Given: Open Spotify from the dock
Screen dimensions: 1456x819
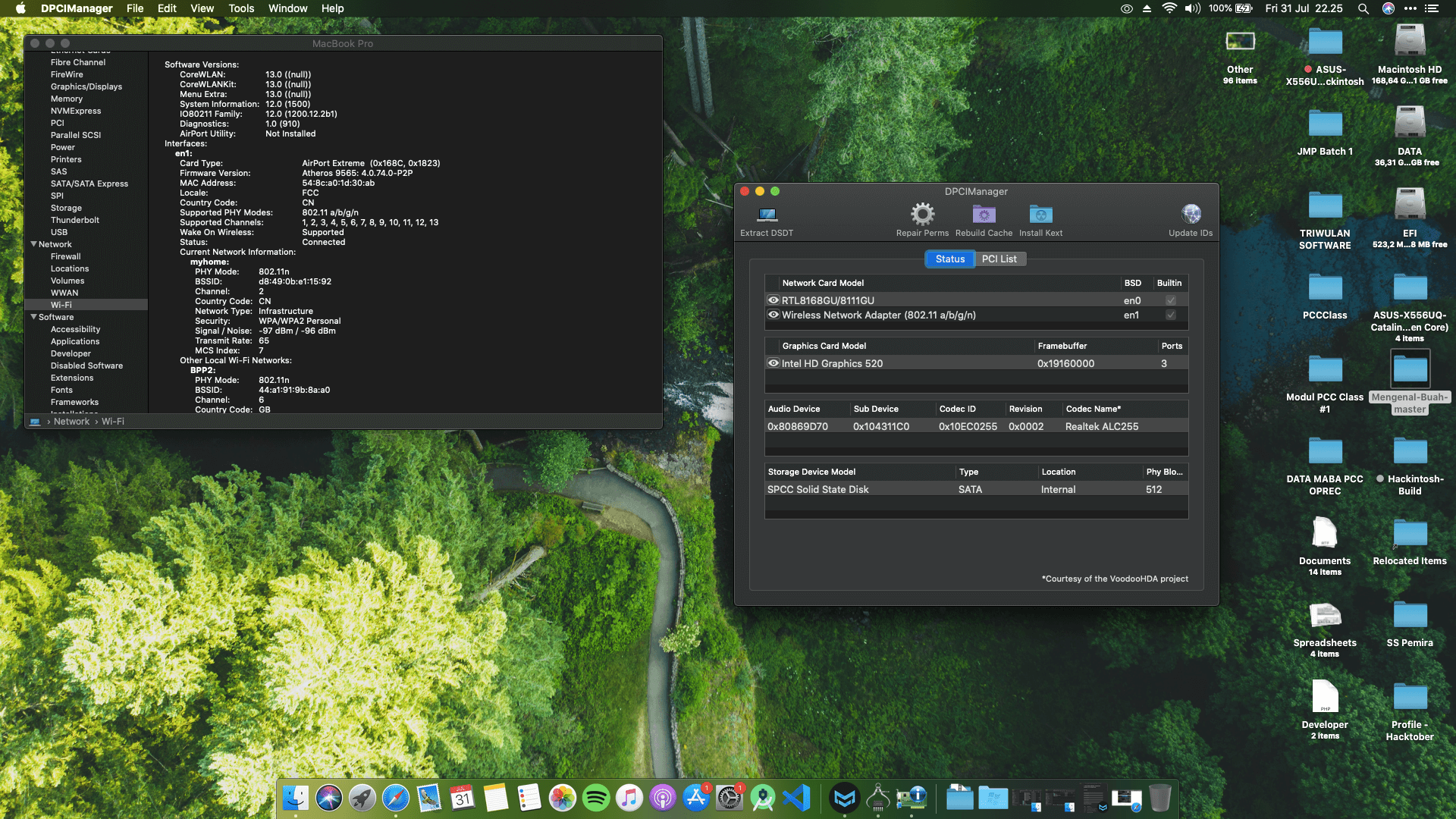Looking at the screenshot, I should (596, 798).
